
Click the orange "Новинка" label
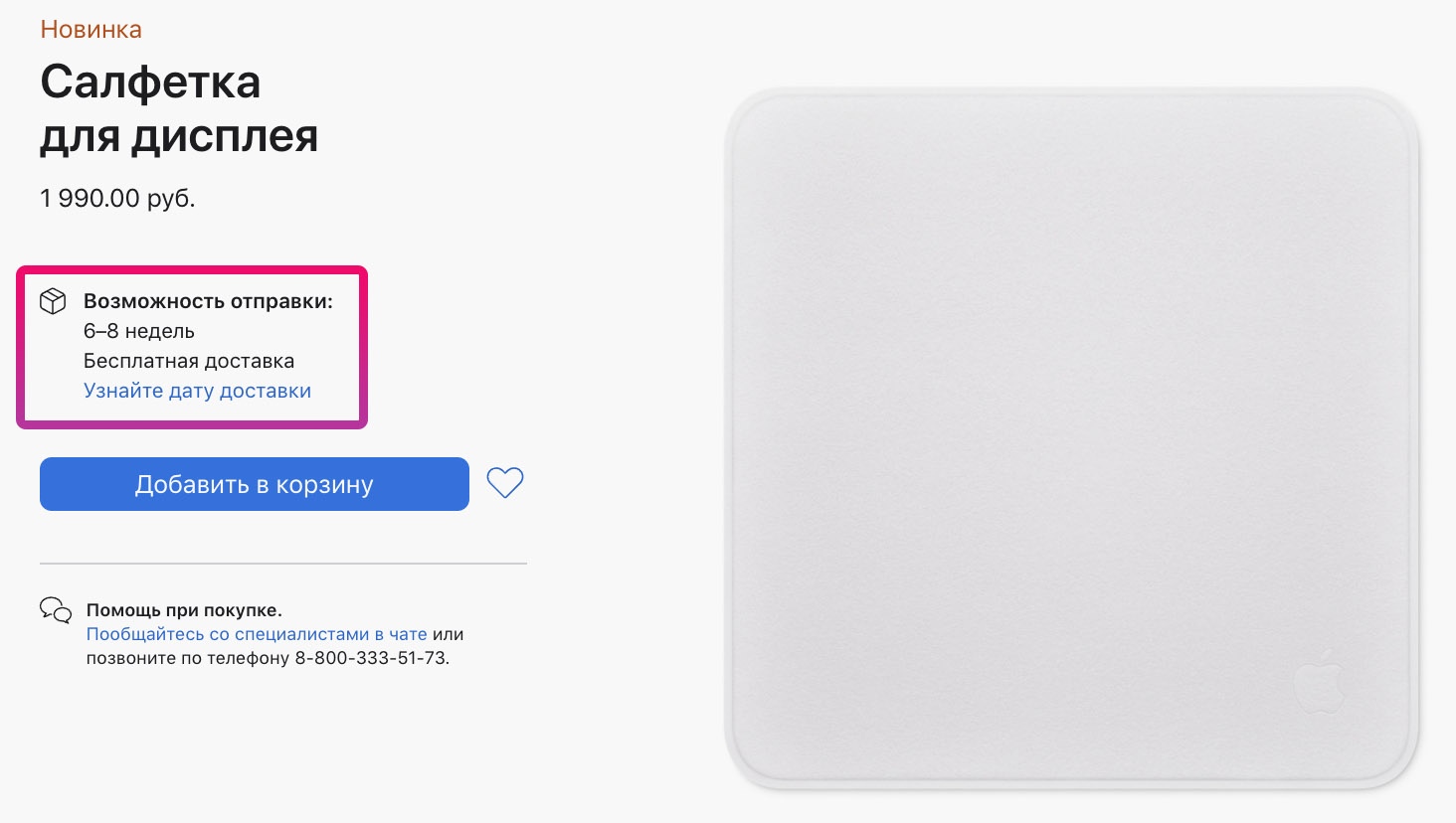[91, 30]
